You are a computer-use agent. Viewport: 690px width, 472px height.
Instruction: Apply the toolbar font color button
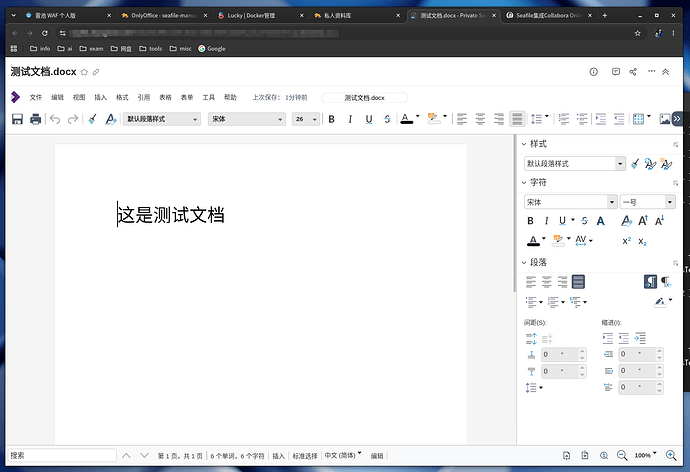click(x=407, y=119)
